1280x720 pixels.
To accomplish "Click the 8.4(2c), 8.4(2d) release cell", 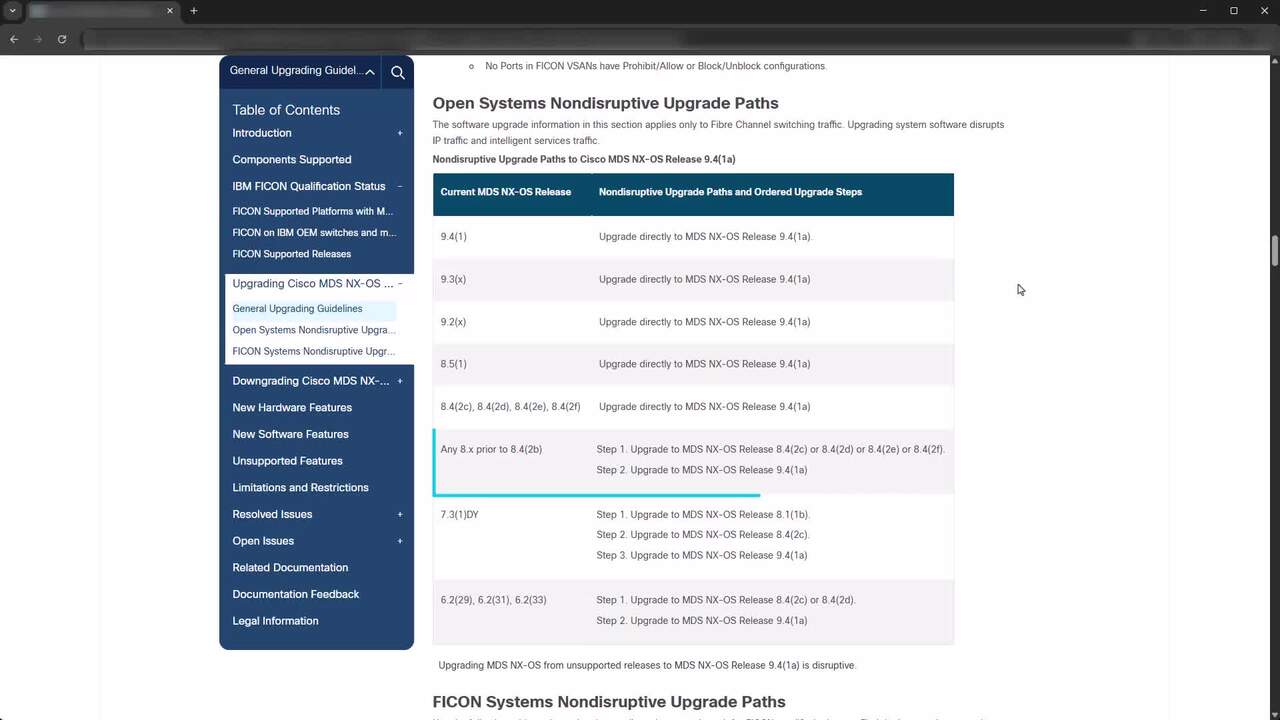I will coord(510,407).
